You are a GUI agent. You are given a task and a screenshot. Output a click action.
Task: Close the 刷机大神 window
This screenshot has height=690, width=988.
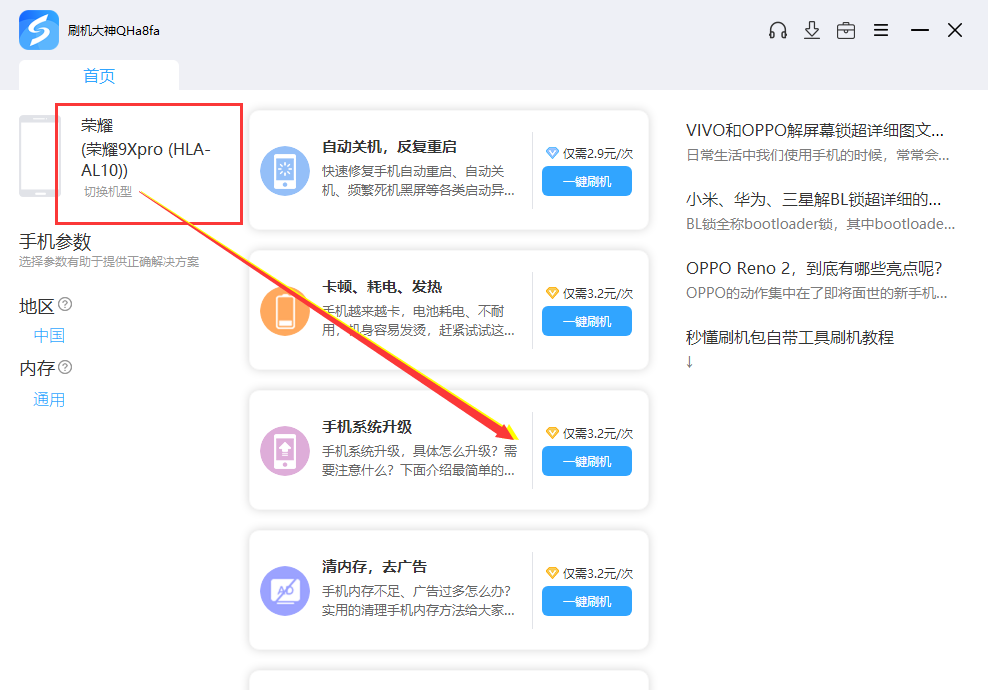tap(955, 30)
